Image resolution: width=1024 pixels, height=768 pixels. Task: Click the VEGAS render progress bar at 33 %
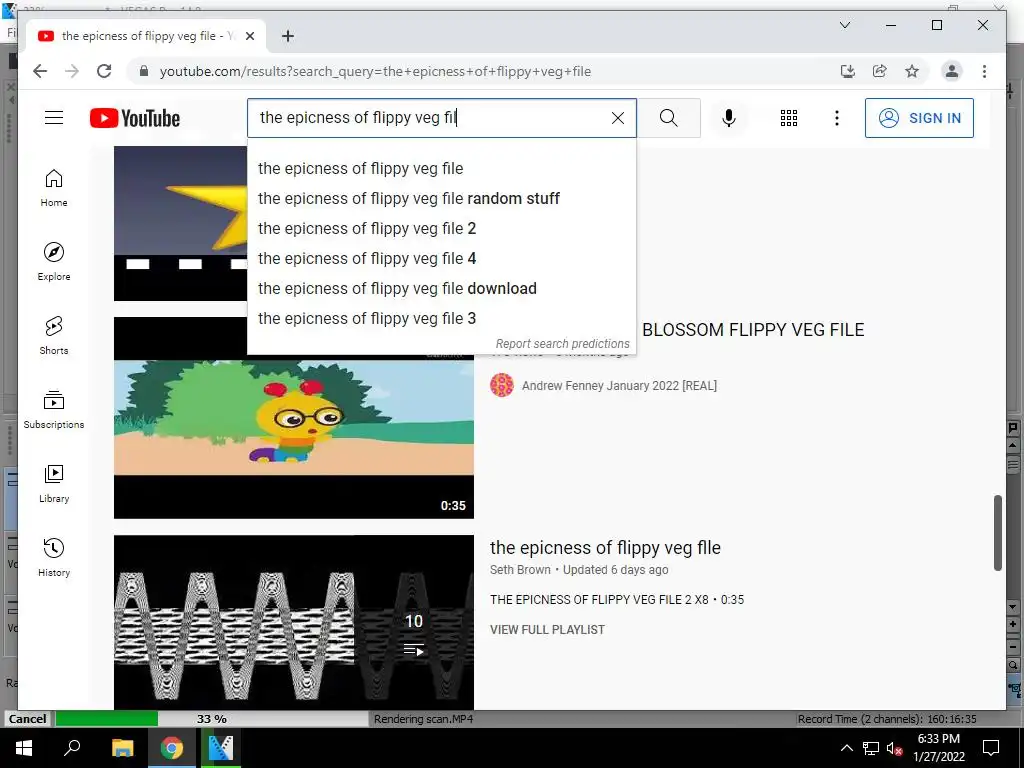pyautogui.click(x=212, y=718)
